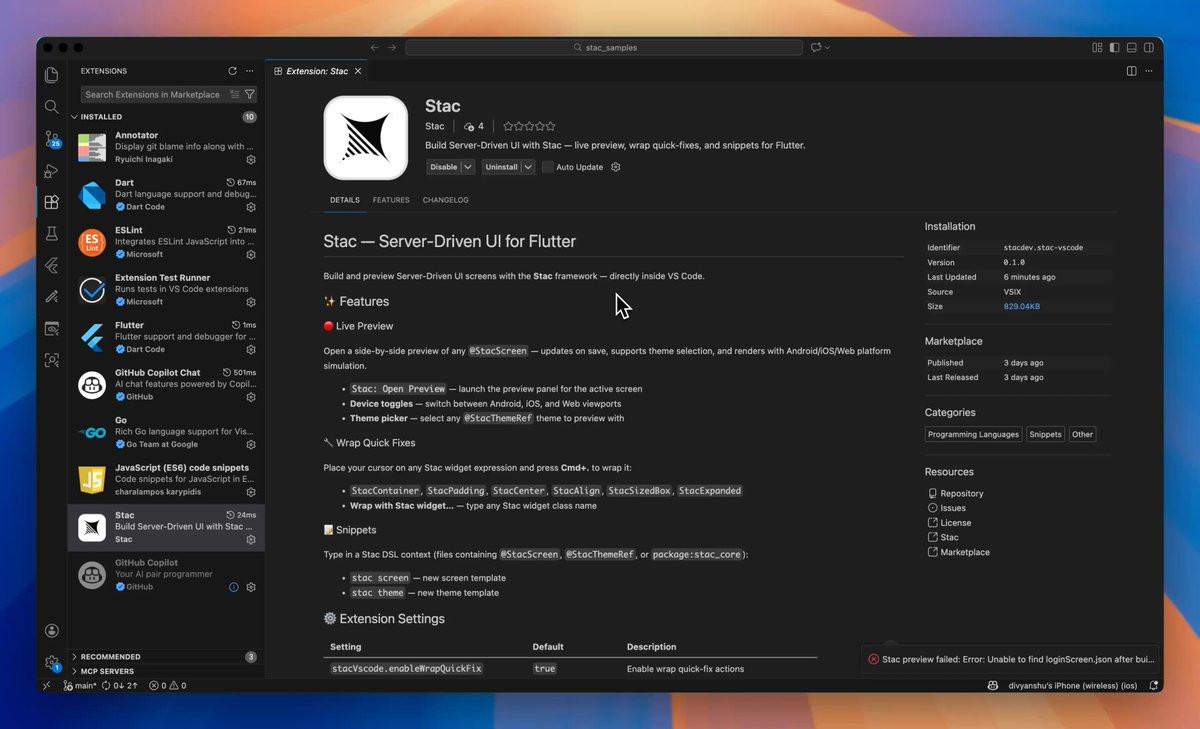
Task: Select the Other category tag
Action: click(1082, 434)
